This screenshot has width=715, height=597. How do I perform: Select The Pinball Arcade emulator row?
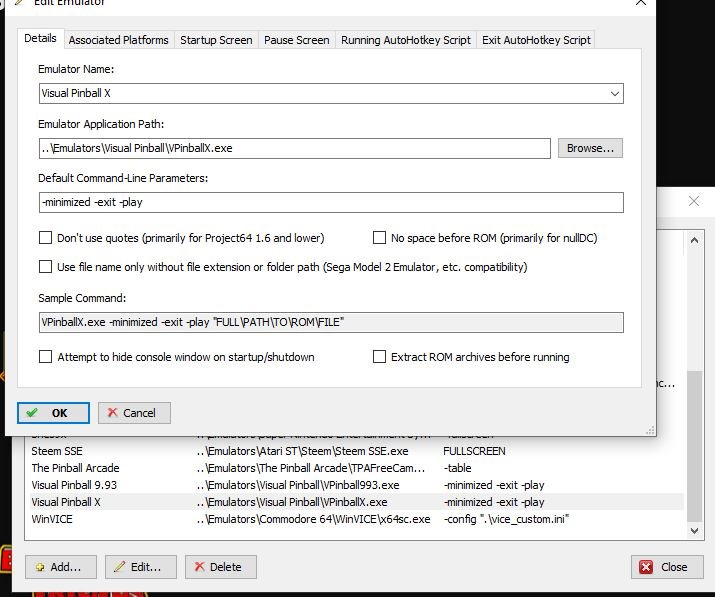coord(357,468)
